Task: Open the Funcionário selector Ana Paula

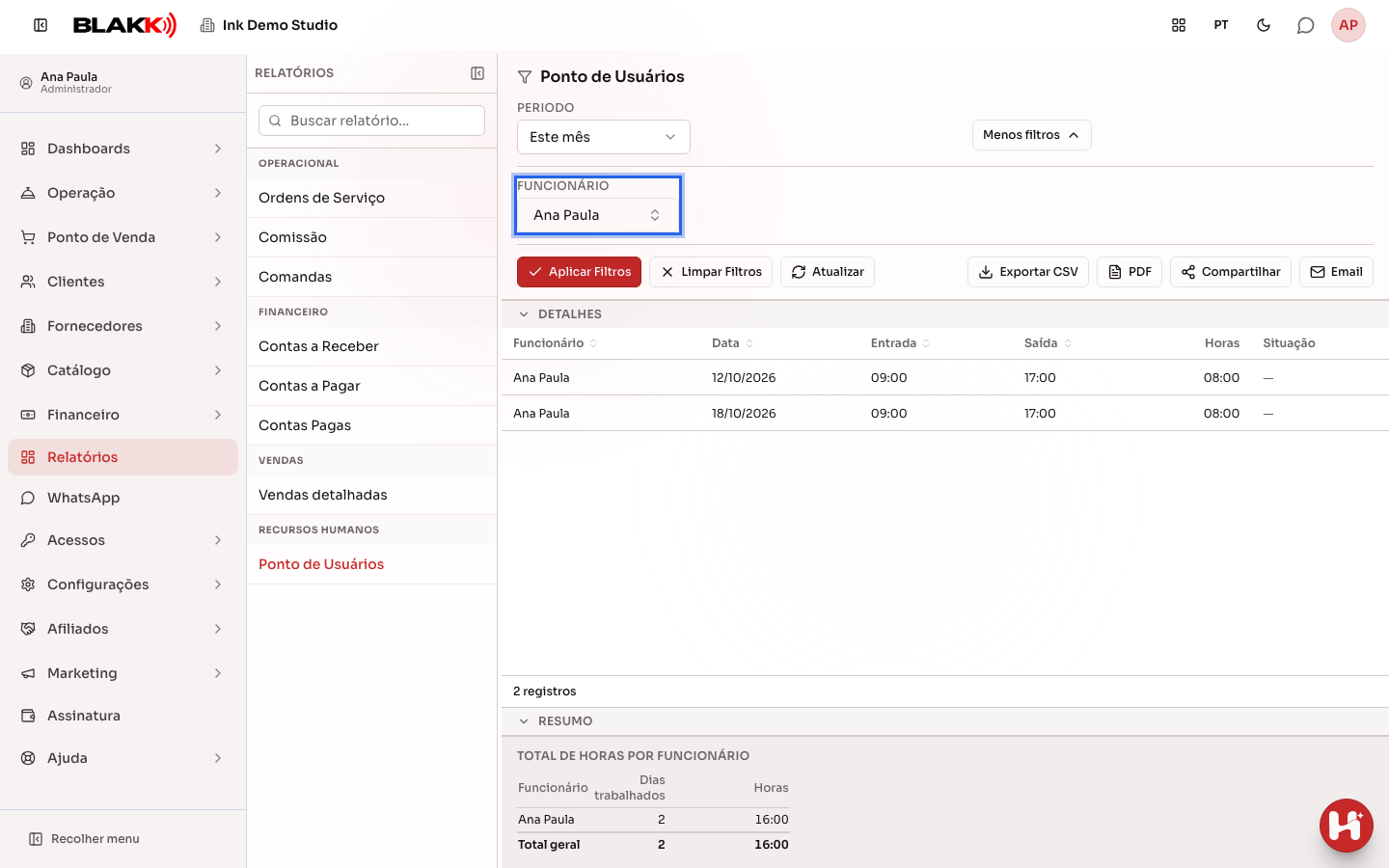Action: (x=598, y=215)
